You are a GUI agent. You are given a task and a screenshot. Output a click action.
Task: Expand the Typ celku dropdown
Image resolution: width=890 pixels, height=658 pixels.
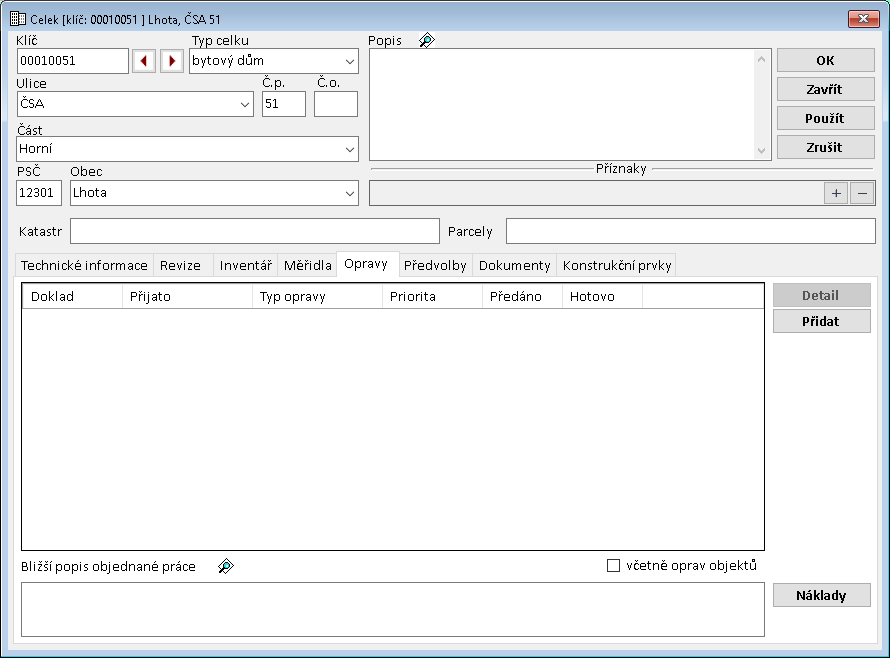(x=349, y=61)
